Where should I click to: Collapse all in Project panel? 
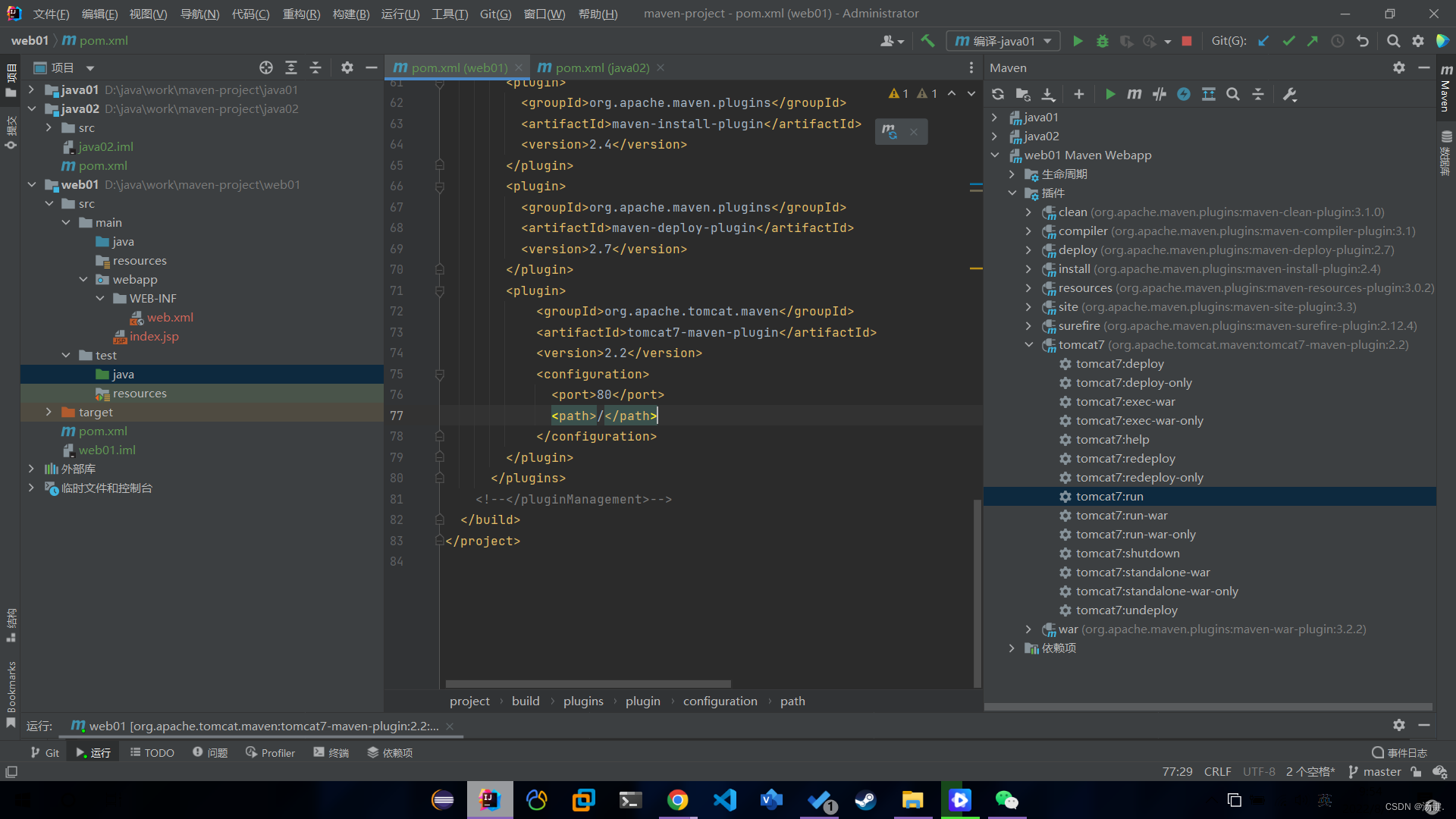coord(315,67)
